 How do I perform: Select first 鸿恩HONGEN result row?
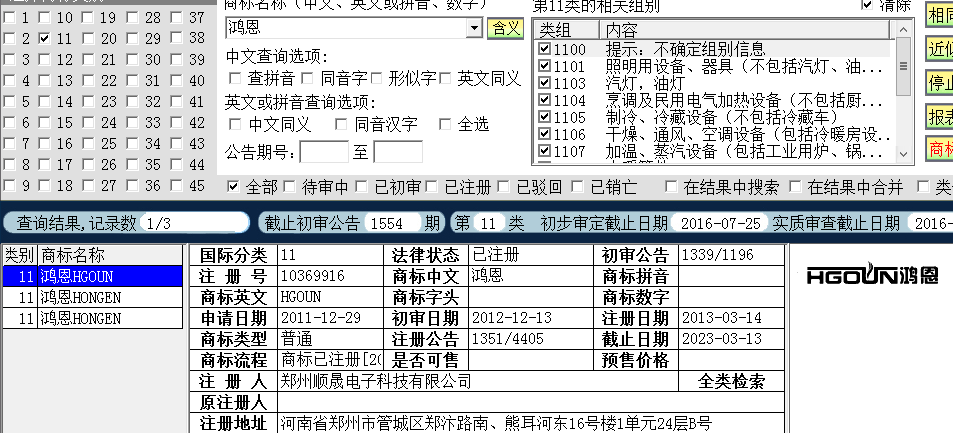[92, 297]
